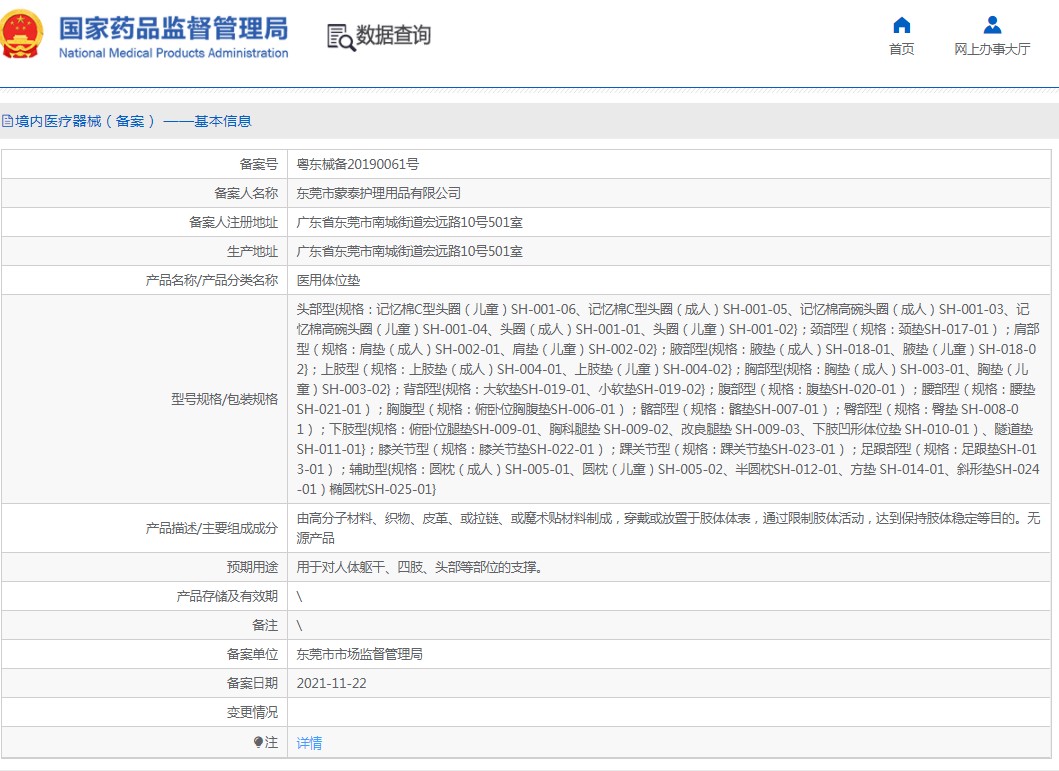Click the 备案日期 field label
This screenshot has height=771, width=1059.
click(x=253, y=683)
